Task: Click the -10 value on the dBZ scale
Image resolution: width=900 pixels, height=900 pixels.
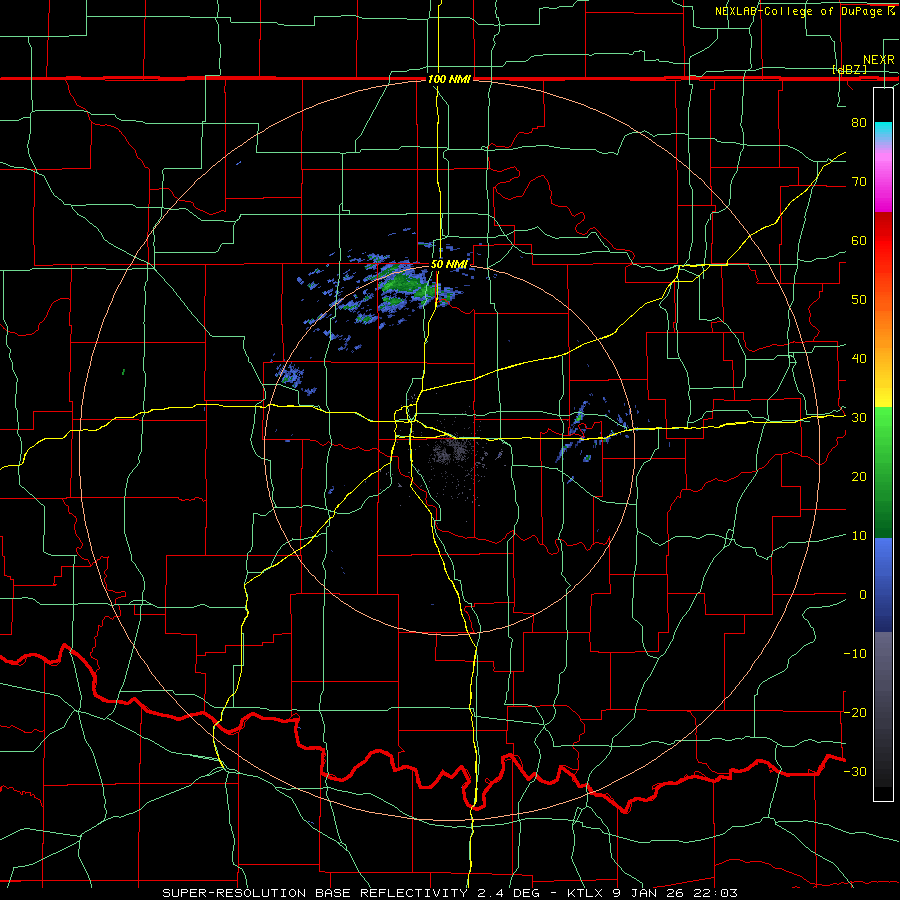Action: [x=855, y=653]
